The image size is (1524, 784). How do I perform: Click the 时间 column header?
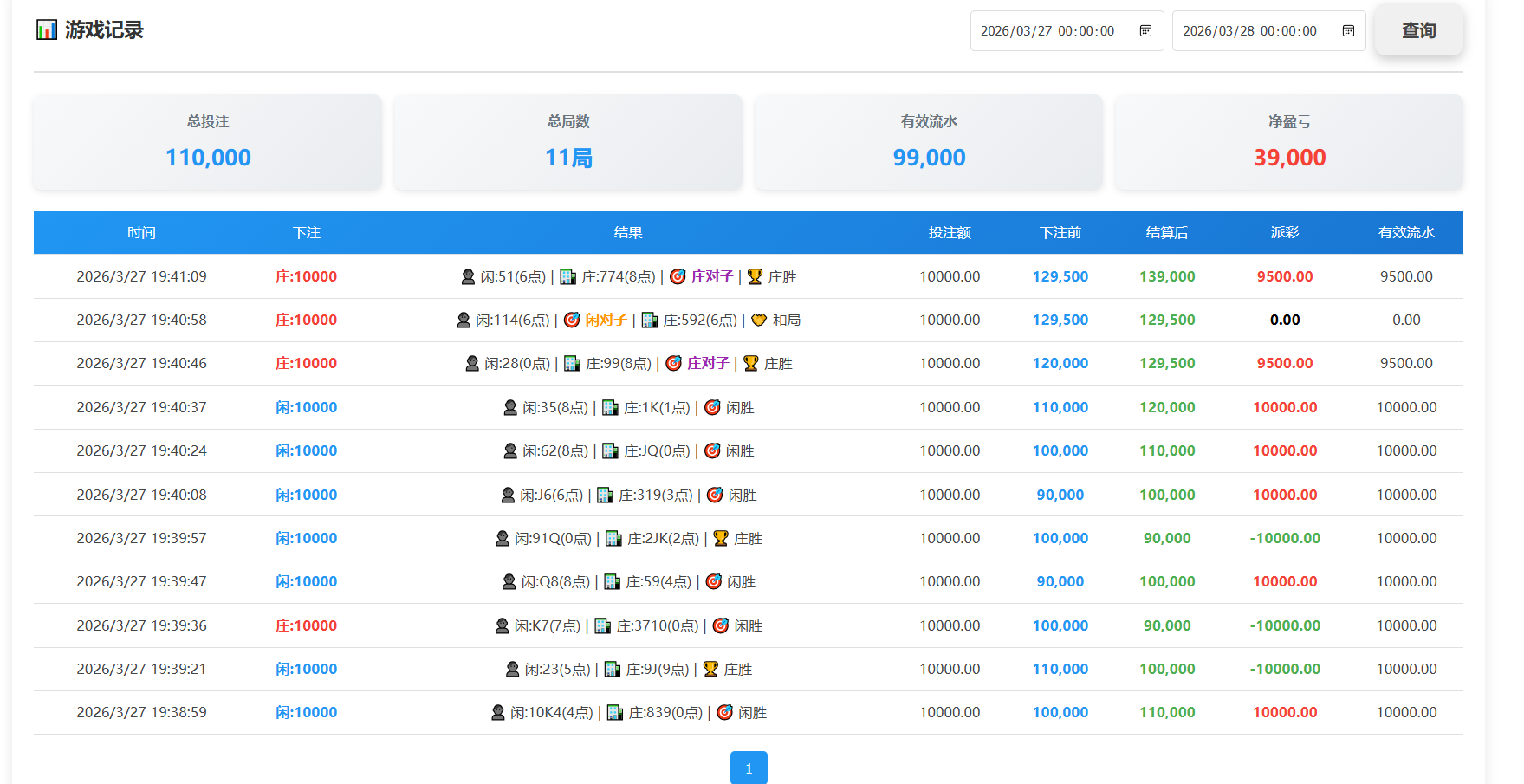pyautogui.click(x=141, y=232)
